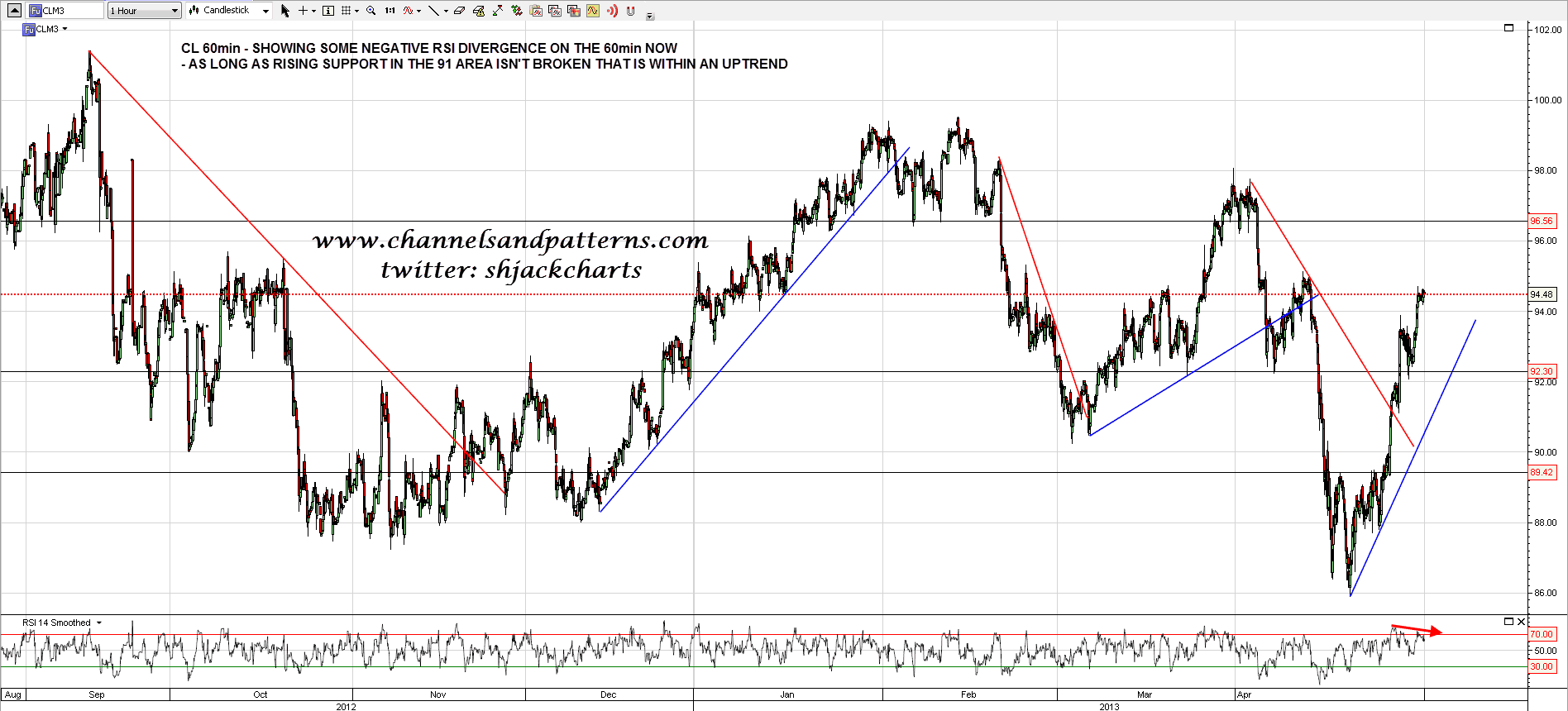Select the arrow pointer tool

click(285, 11)
